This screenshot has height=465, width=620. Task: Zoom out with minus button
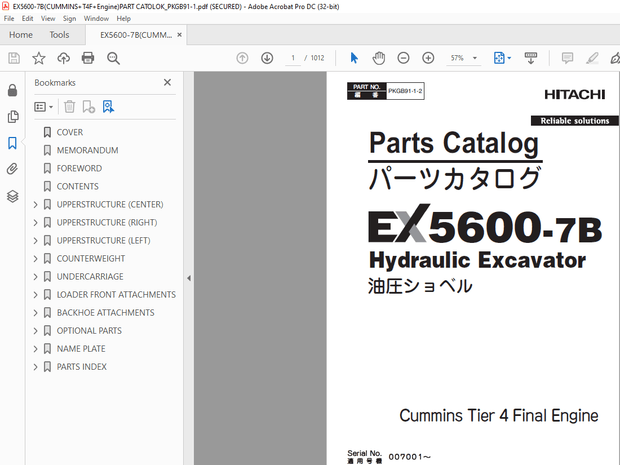[x=403, y=58]
